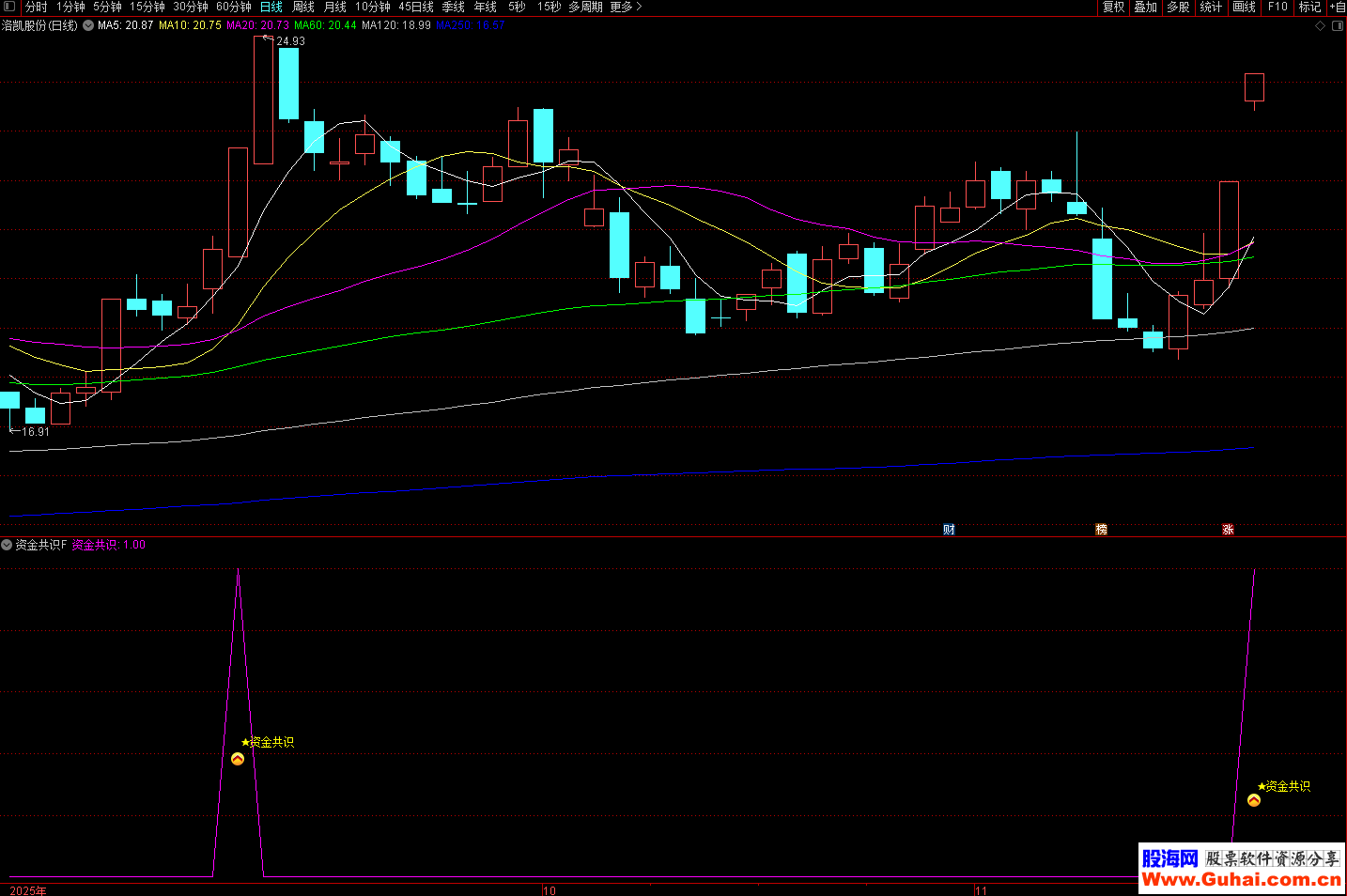Toggle the right side panel icon

[1338, 26]
